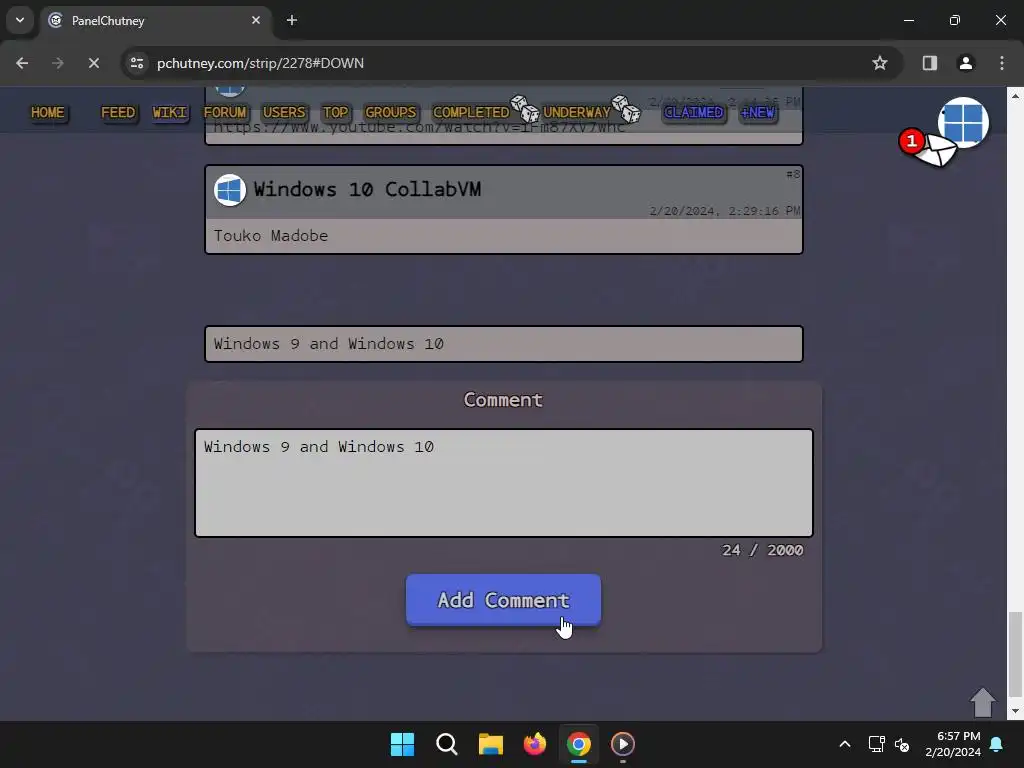Open a new browser tab
Viewport: 1024px width, 768px height.
pos(292,20)
